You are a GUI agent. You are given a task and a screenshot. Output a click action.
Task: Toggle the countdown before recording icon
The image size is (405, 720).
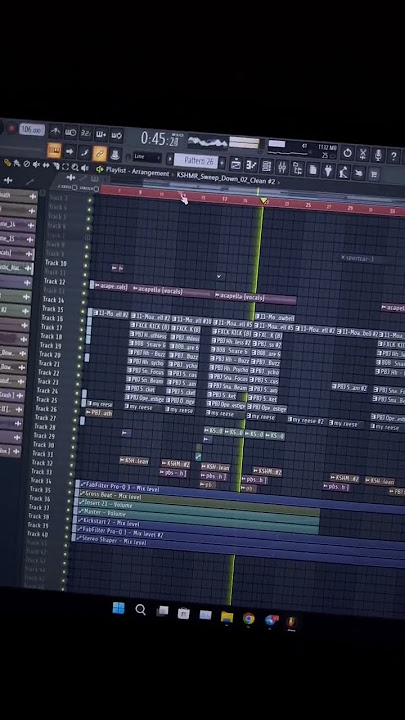[85, 134]
